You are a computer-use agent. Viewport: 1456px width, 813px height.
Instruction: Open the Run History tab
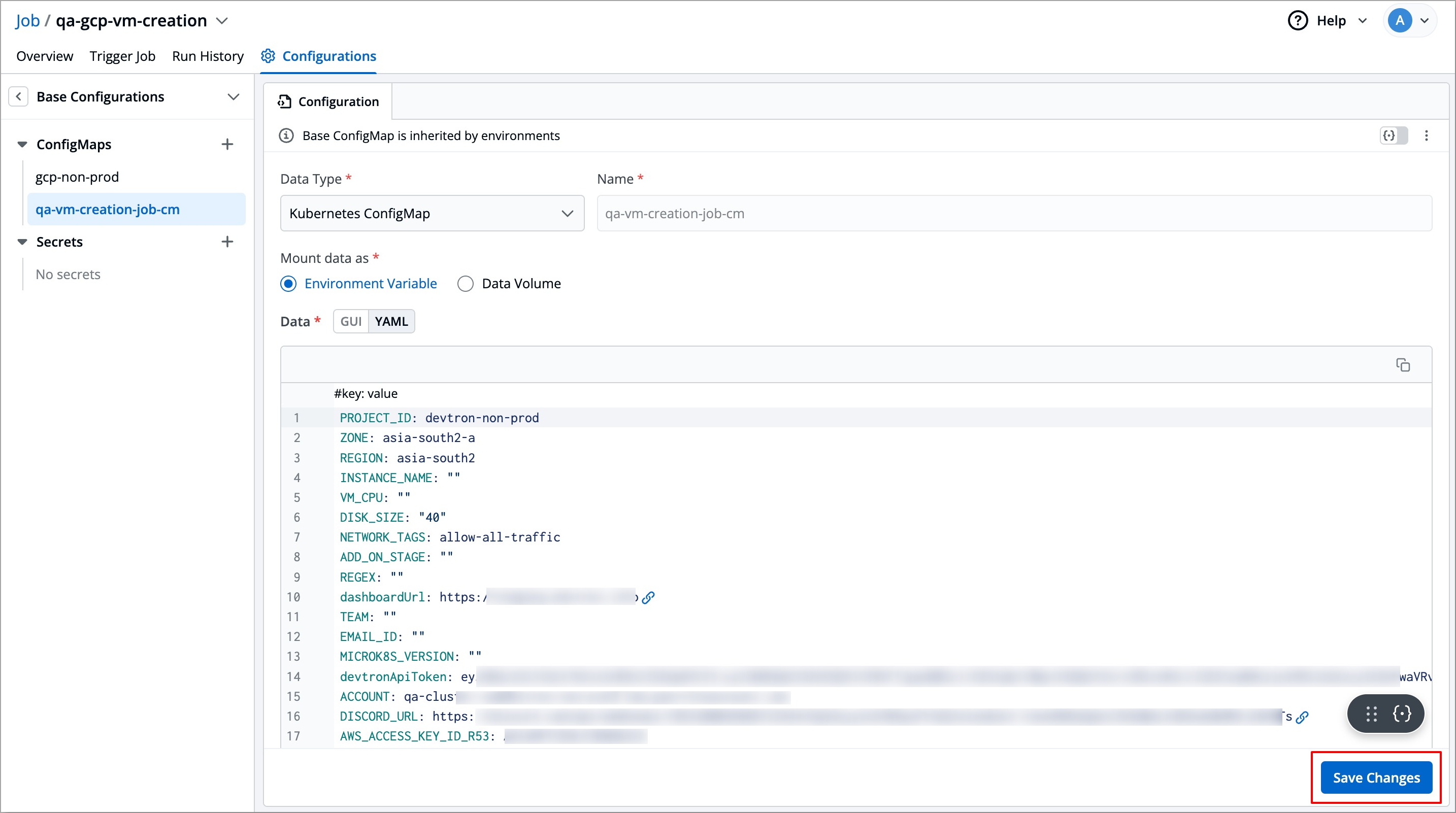(x=208, y=56)
